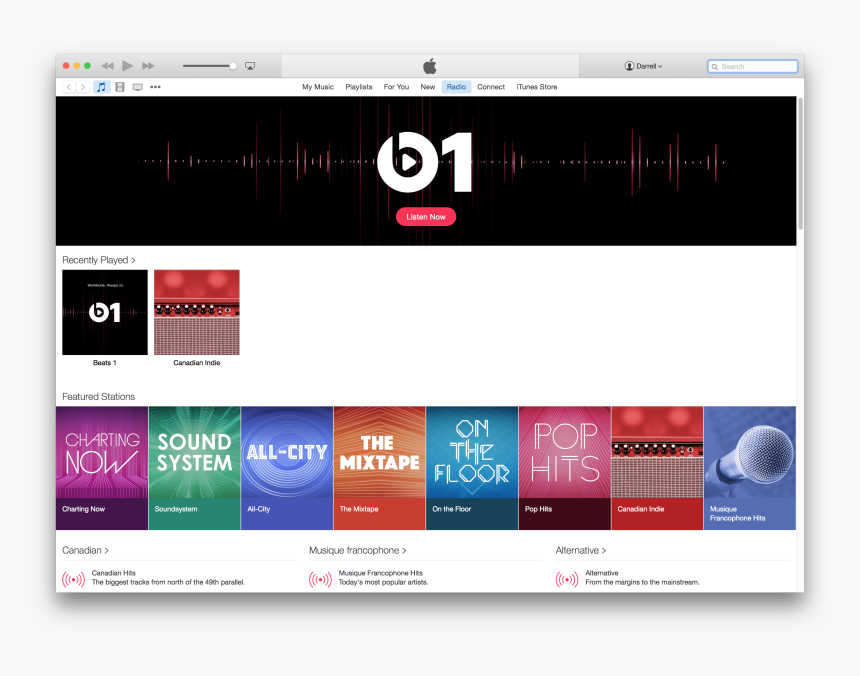860x676 pixels.
Task: Open the Darrell account dropdown
Action: click(643, 66)
